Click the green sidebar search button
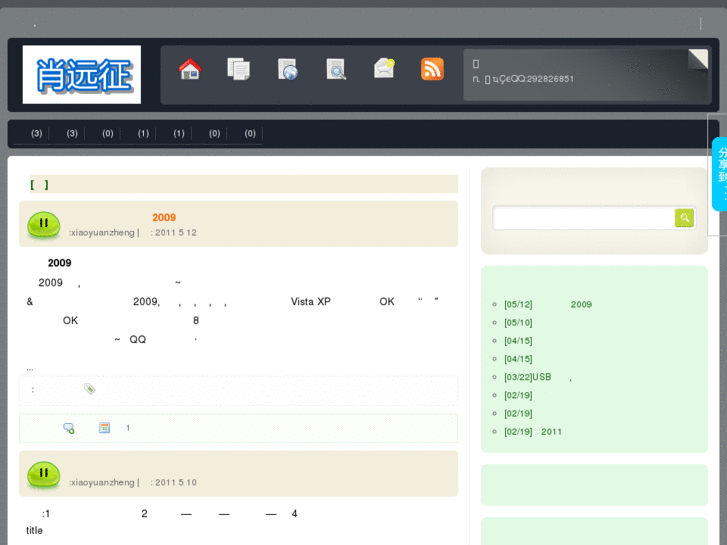This screenshot has height=545, width=727. pos(684,218)
